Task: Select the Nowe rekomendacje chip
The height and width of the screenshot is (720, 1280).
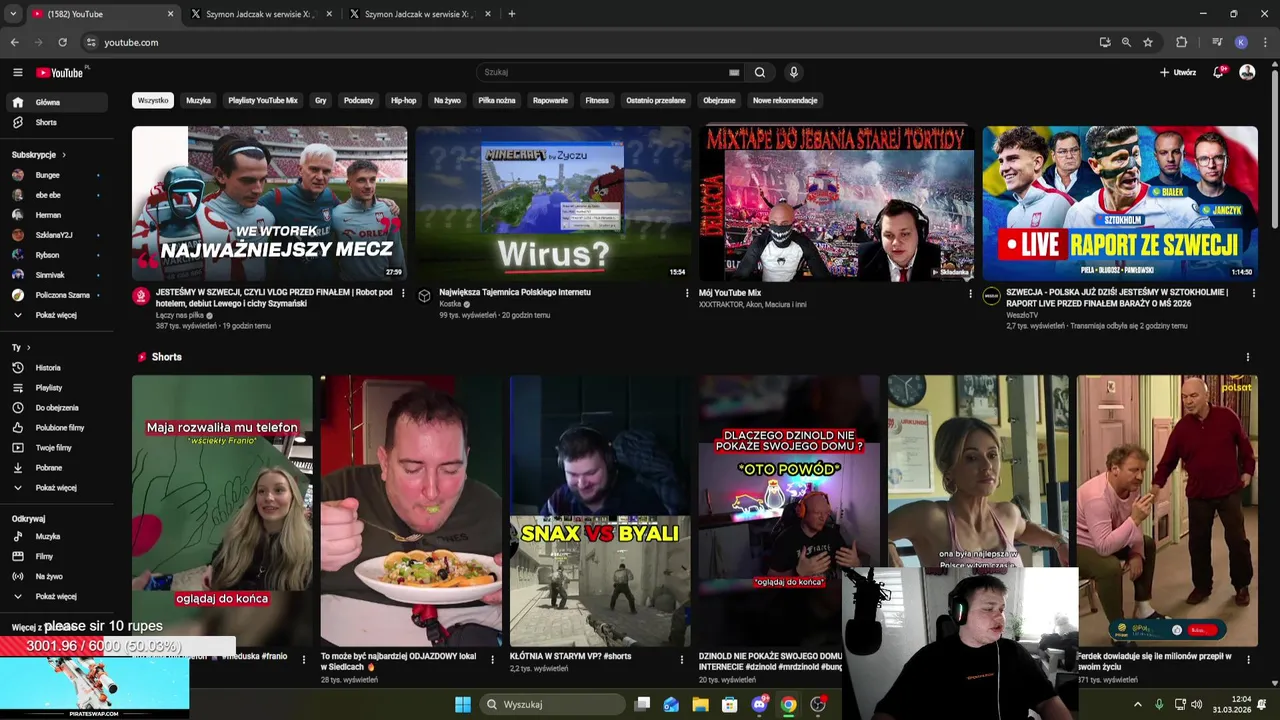Action: 785,100
